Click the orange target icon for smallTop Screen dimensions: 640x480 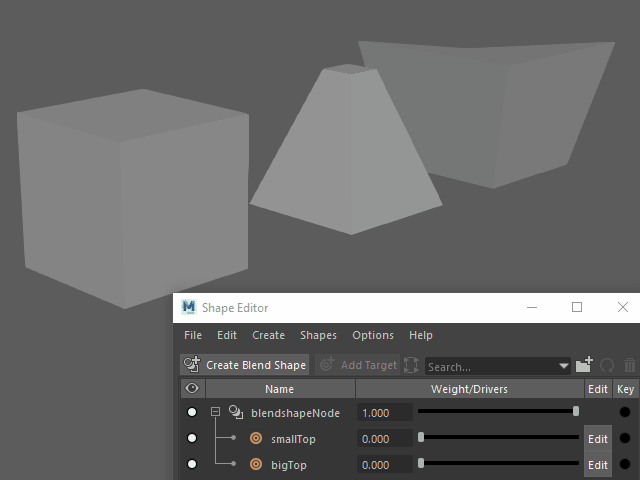pyautogui.click(x=256, y=438)
